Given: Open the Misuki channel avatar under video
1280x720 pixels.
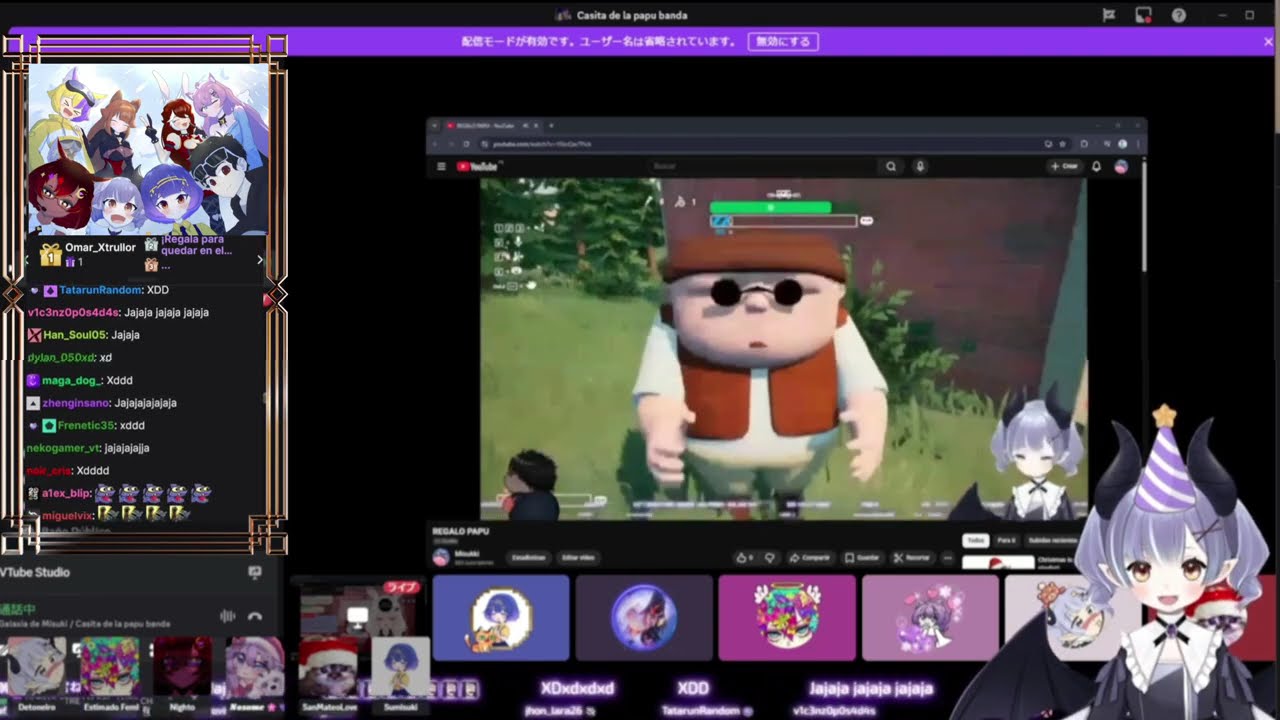Looking at the screenshot, I should tap(441, 557).
